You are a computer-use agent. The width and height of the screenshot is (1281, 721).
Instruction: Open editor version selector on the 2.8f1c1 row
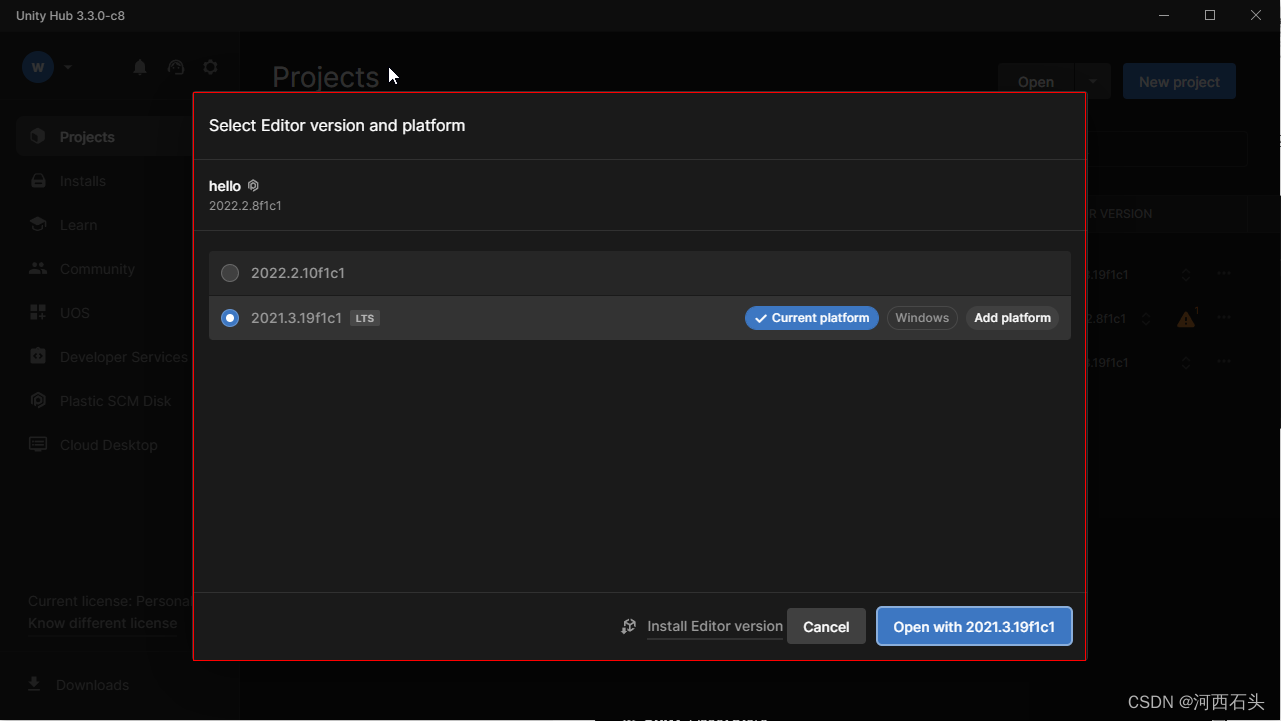pyautogui.click(x=1146, y=319)
